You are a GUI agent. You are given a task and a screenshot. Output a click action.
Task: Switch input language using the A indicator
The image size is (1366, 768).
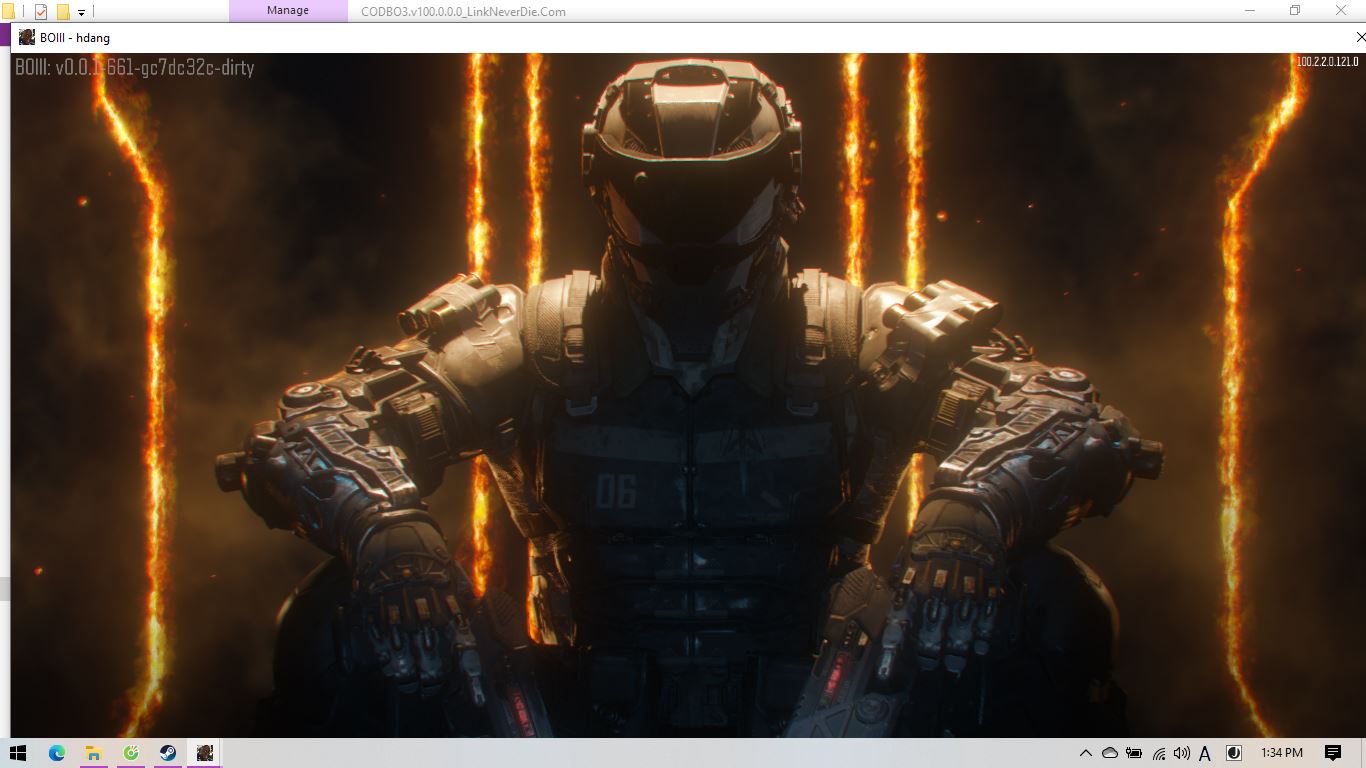tap(1205, 753)
